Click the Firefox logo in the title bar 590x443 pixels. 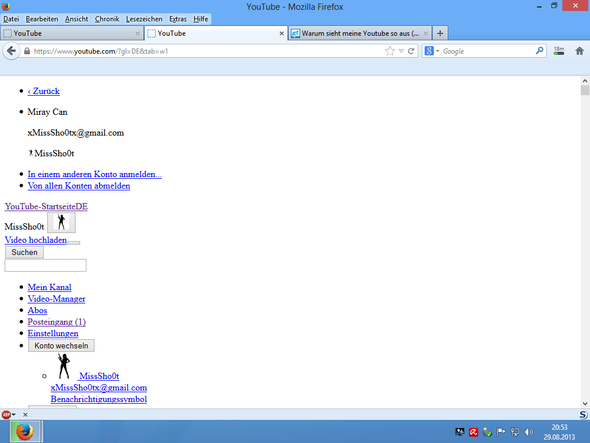coord(5,6)
